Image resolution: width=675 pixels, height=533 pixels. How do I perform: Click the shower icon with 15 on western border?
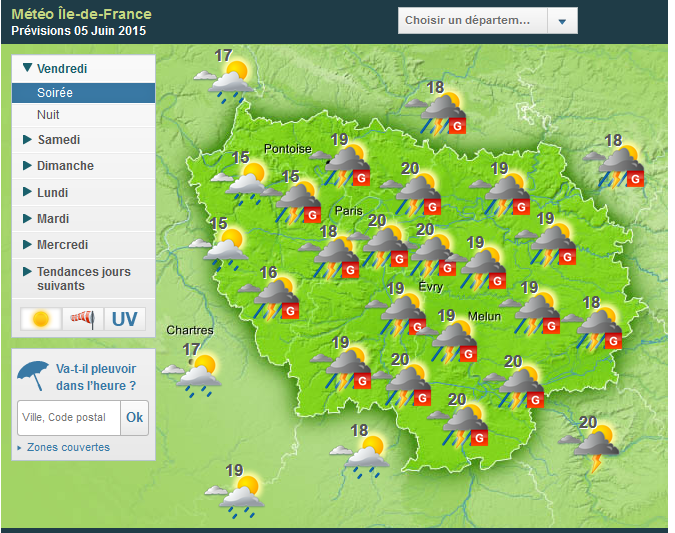coord(220,249)
